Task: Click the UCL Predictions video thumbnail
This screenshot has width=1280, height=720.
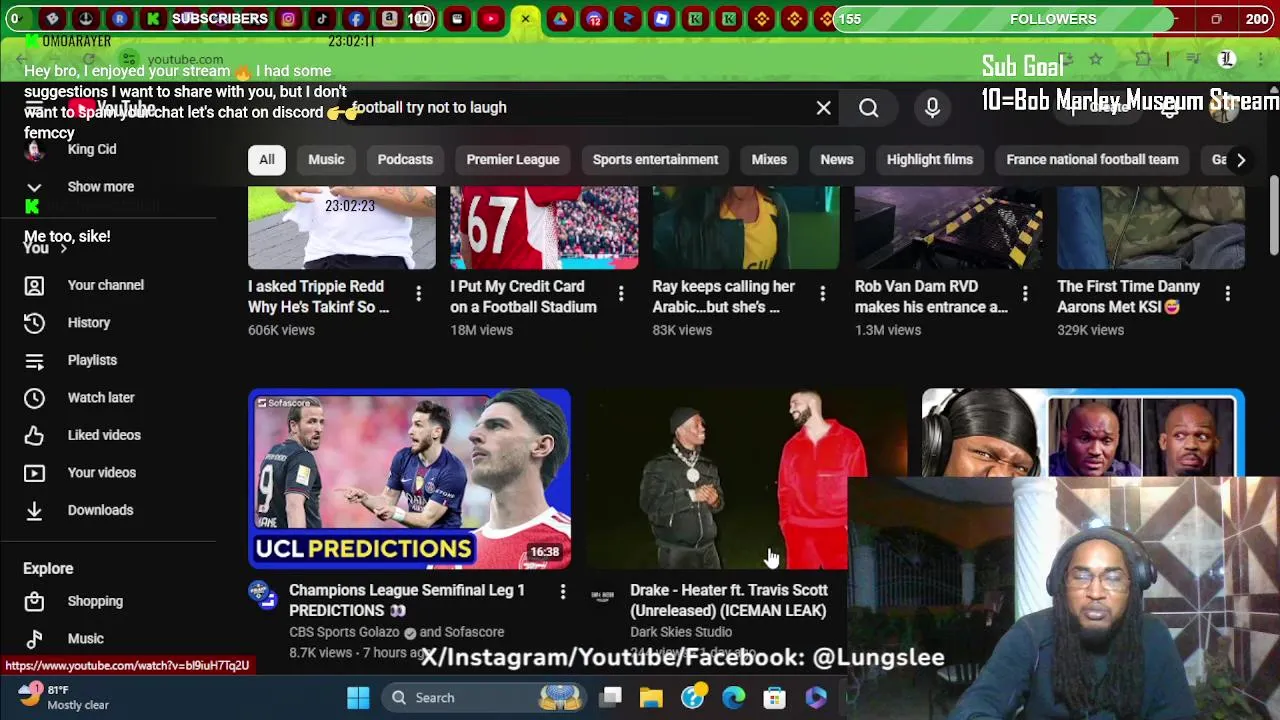Action: [x=409, y=479]
